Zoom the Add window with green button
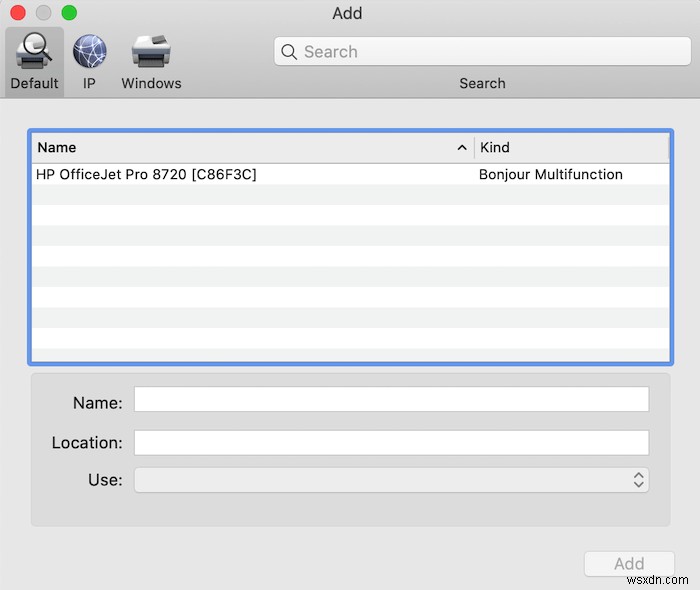The height and width of the screenshot is (590, 700). point(69,12)
